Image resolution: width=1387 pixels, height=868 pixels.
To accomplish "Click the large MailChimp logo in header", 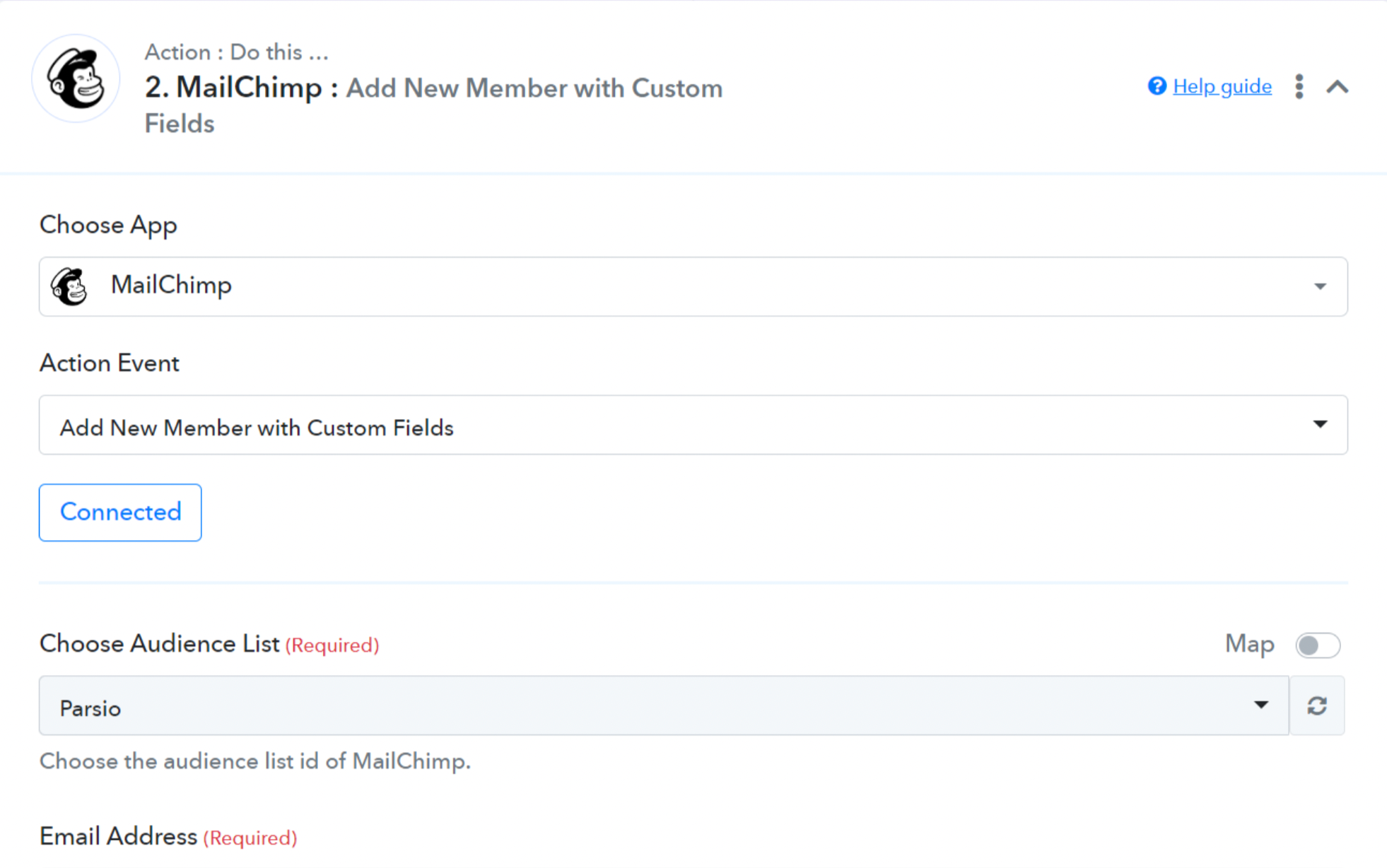I will pyautogui.click(x=76, y=78).
